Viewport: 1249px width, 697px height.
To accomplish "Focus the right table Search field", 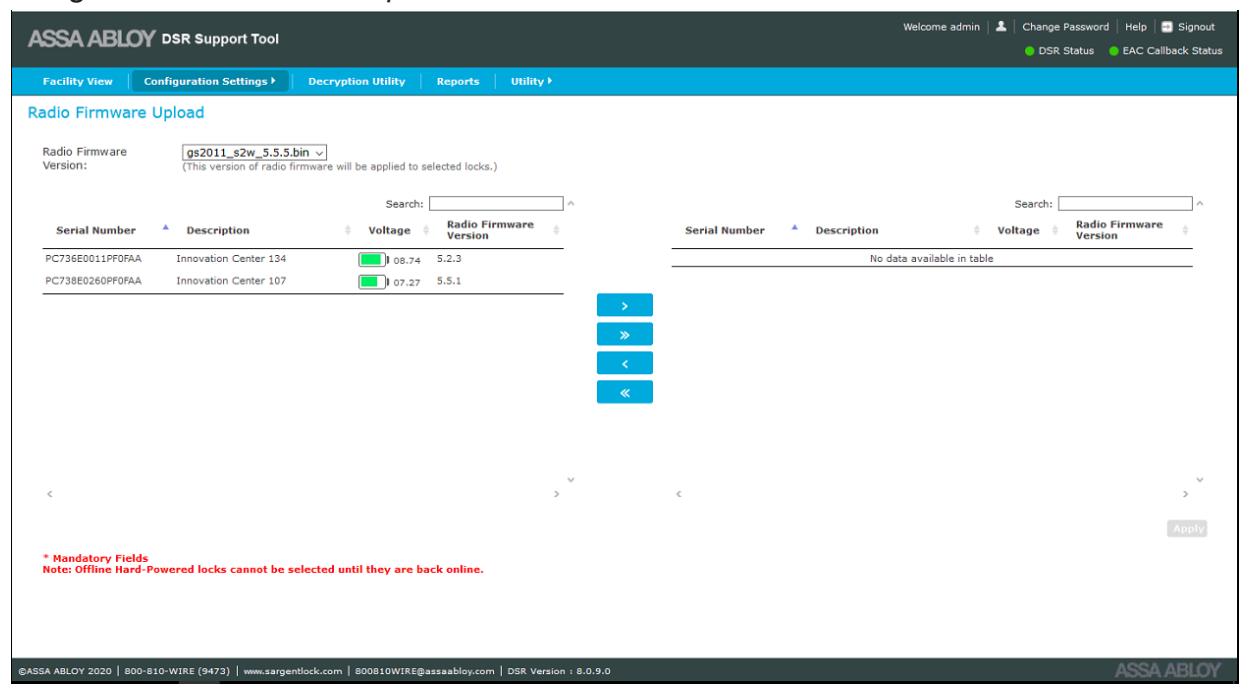I will [x=1126, y=204].
